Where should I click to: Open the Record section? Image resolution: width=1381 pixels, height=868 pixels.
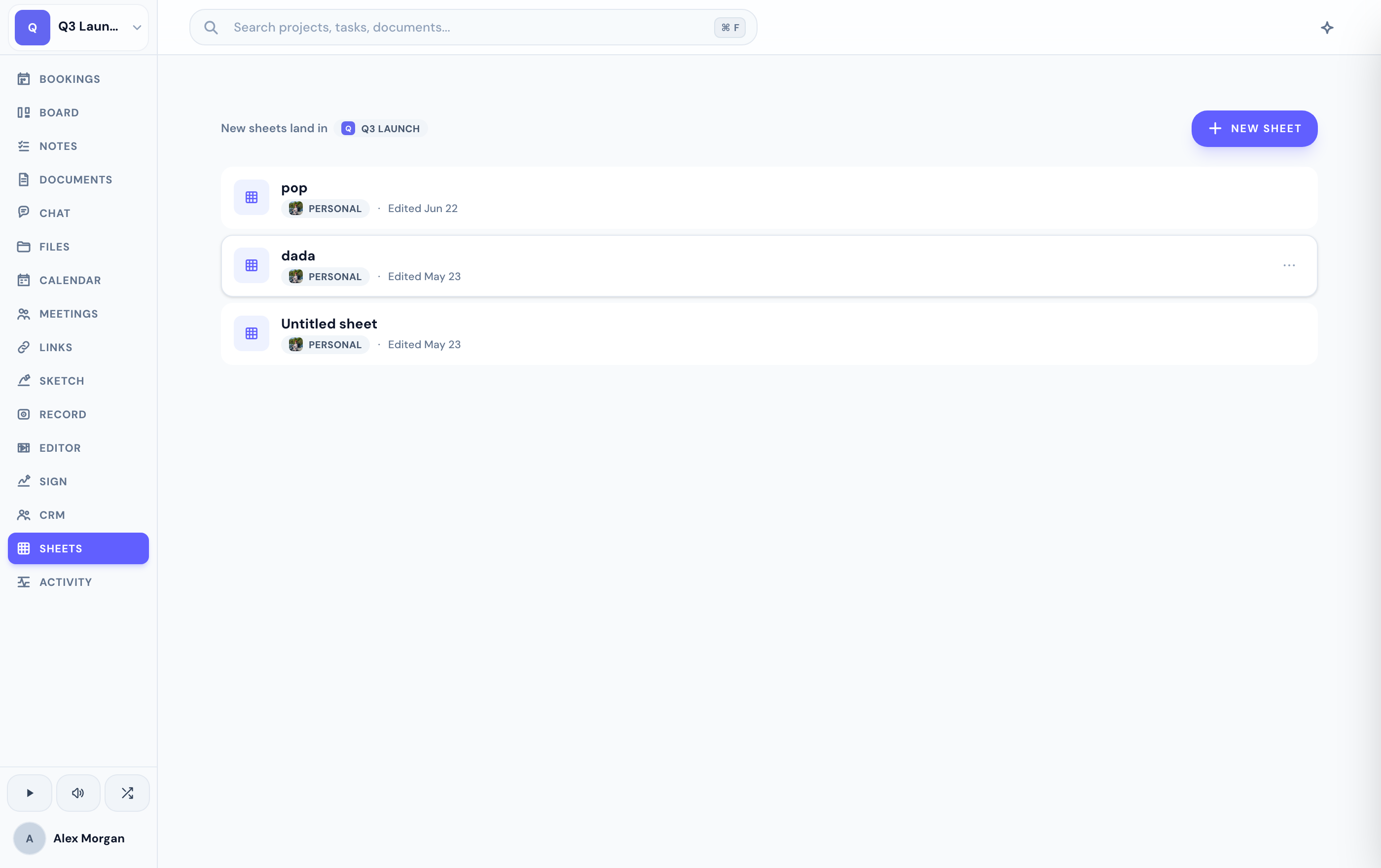[x=78, y=414]
